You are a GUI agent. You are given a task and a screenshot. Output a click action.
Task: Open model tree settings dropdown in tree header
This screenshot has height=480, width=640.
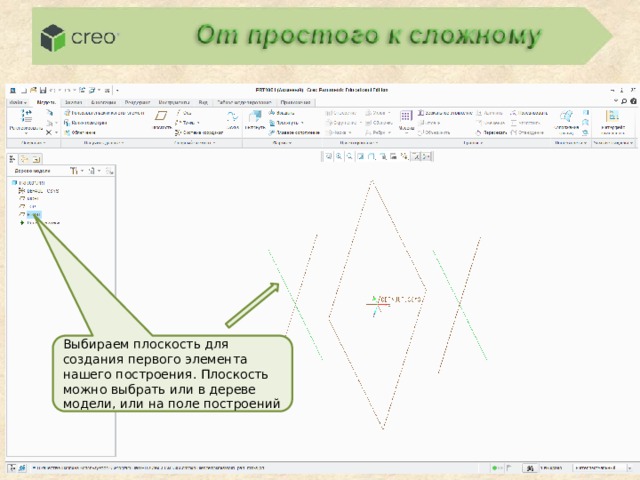point(76,171)
